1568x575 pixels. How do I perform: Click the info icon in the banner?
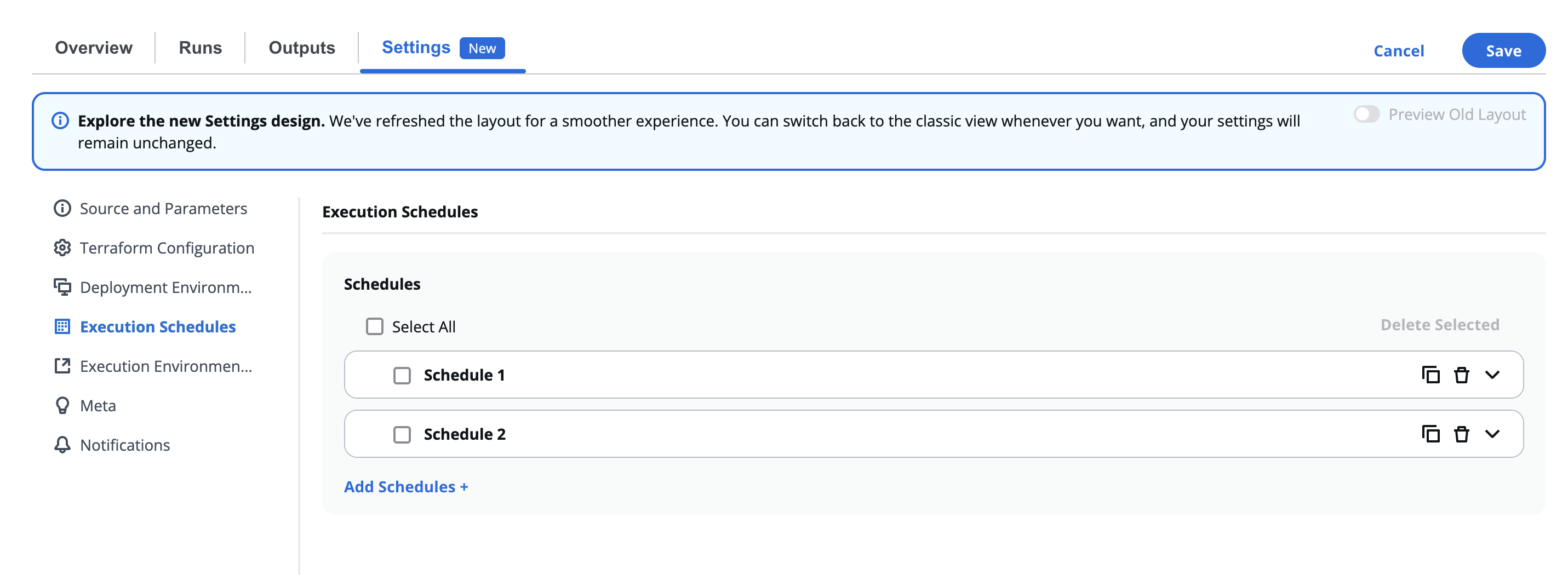(60, 120)
